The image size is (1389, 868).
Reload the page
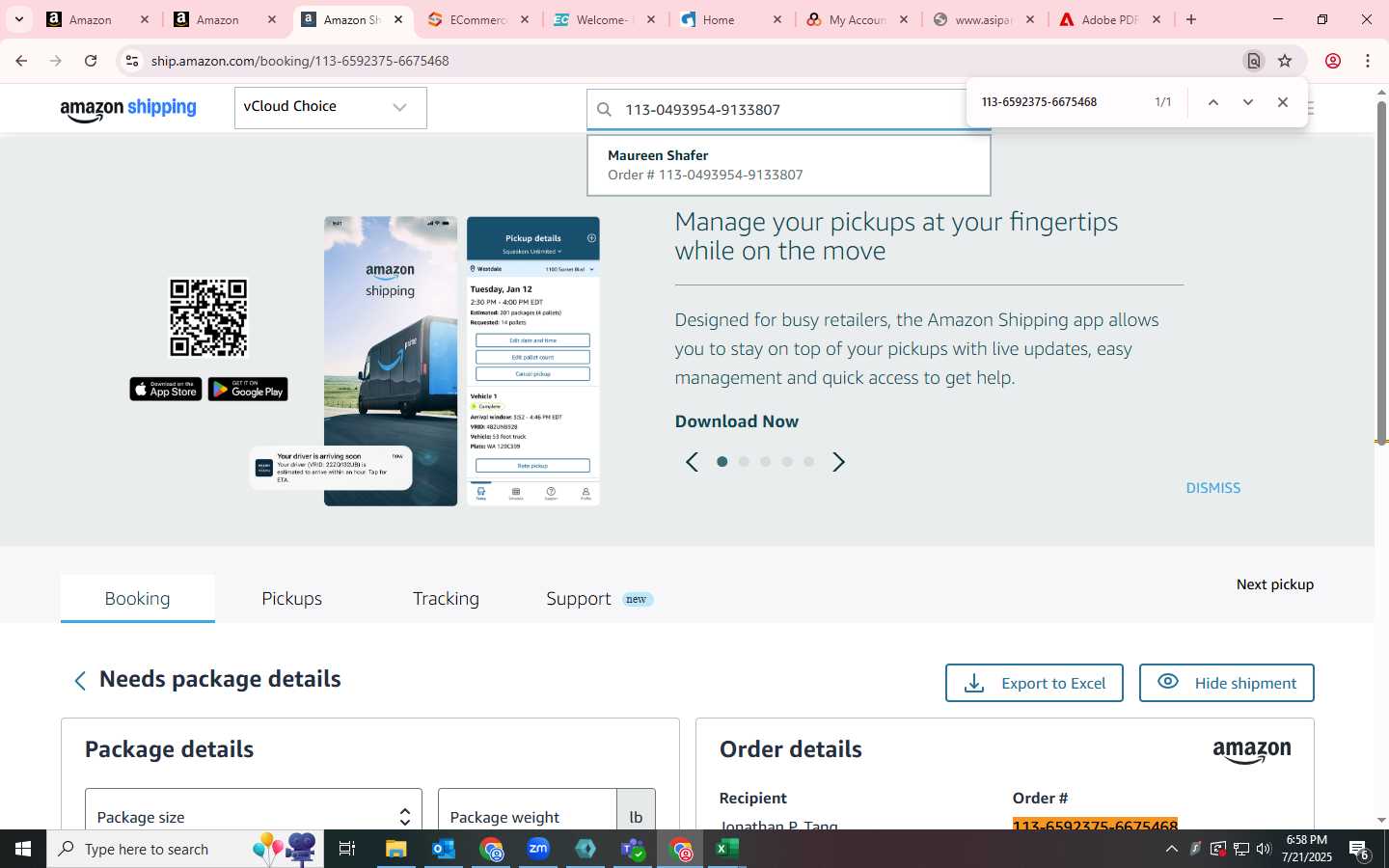tap(91, 61)
